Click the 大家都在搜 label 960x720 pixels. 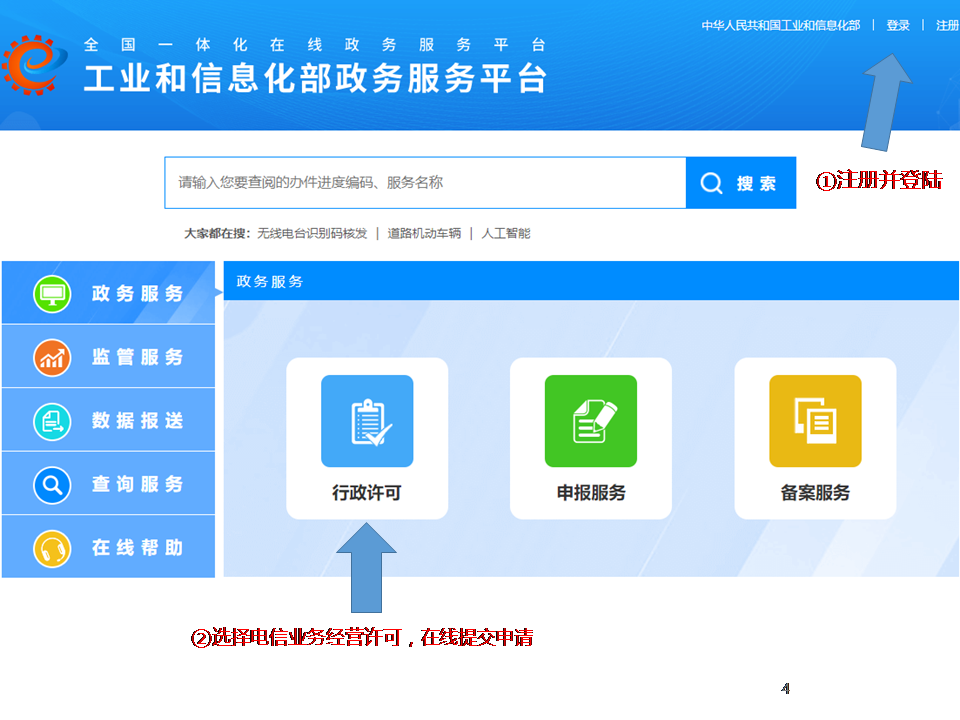click(217, 233)
